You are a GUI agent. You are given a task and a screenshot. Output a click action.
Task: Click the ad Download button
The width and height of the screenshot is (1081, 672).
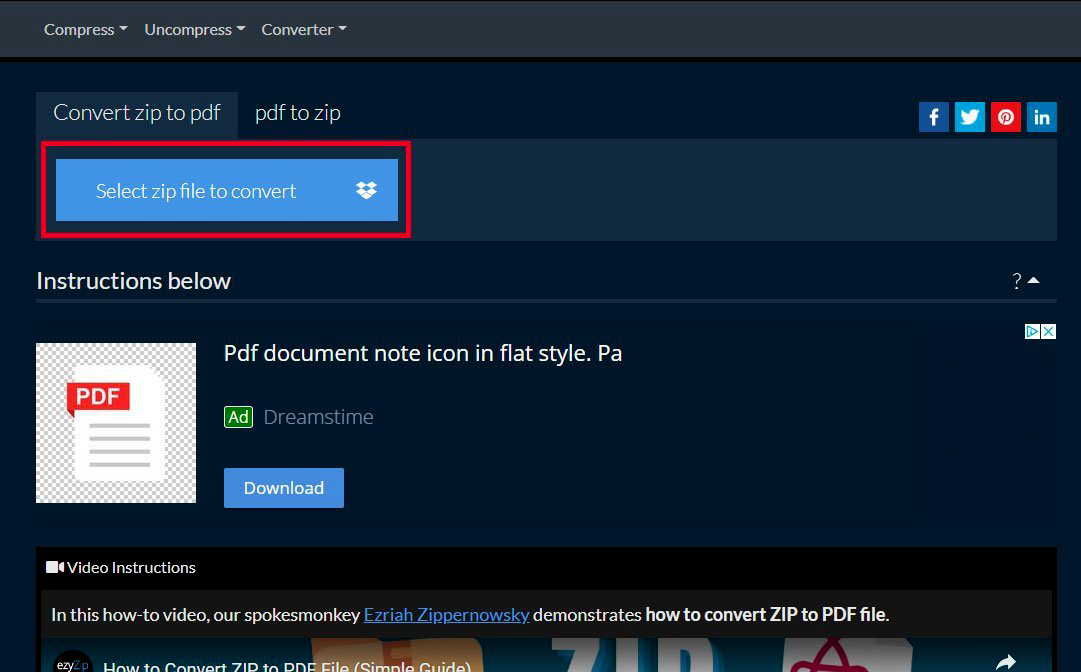coord(284,488)
